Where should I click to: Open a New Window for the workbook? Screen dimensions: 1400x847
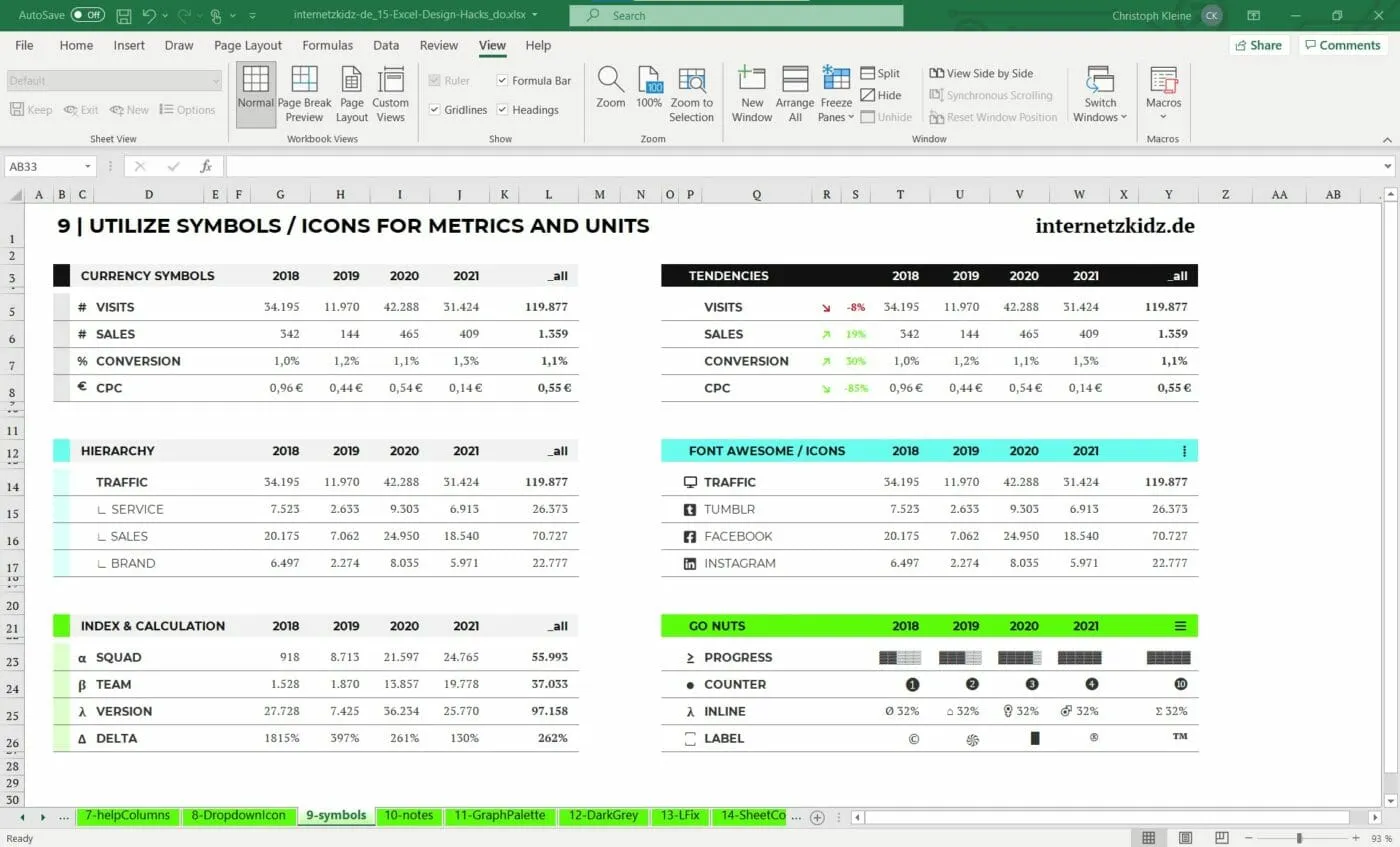point(751,92)
